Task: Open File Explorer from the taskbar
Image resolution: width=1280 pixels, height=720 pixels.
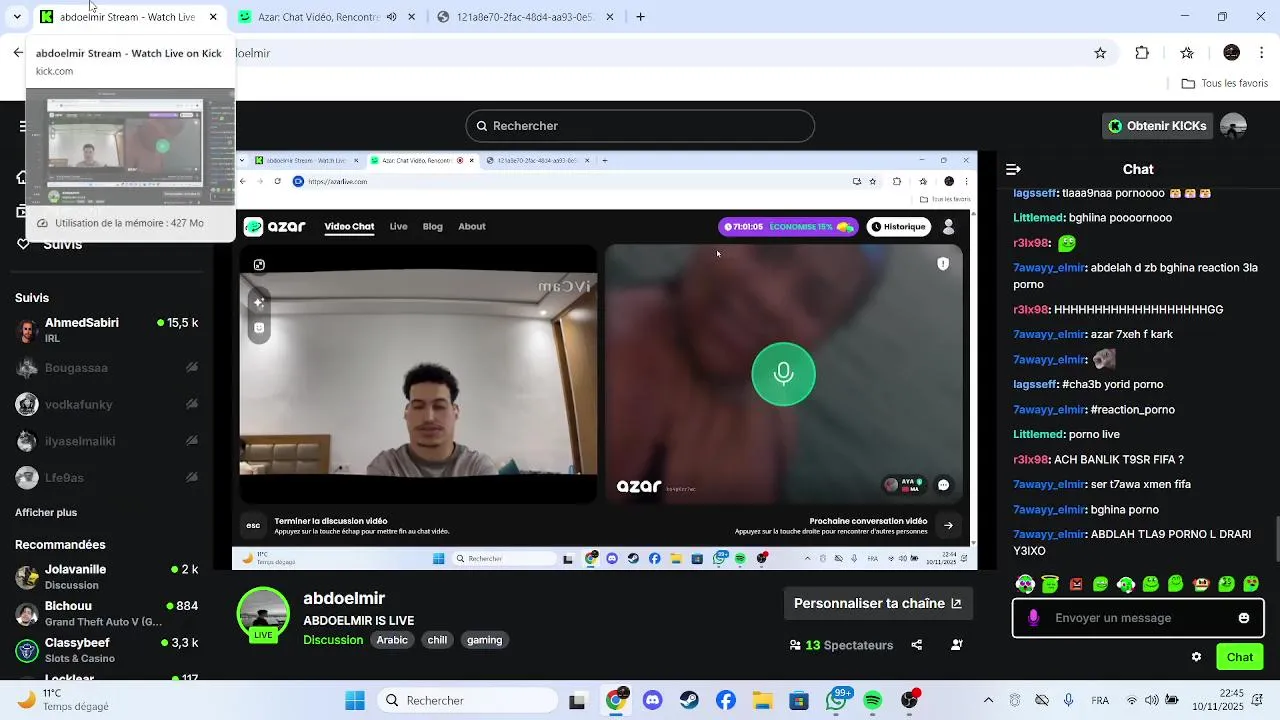Action: tap(762, 701)
